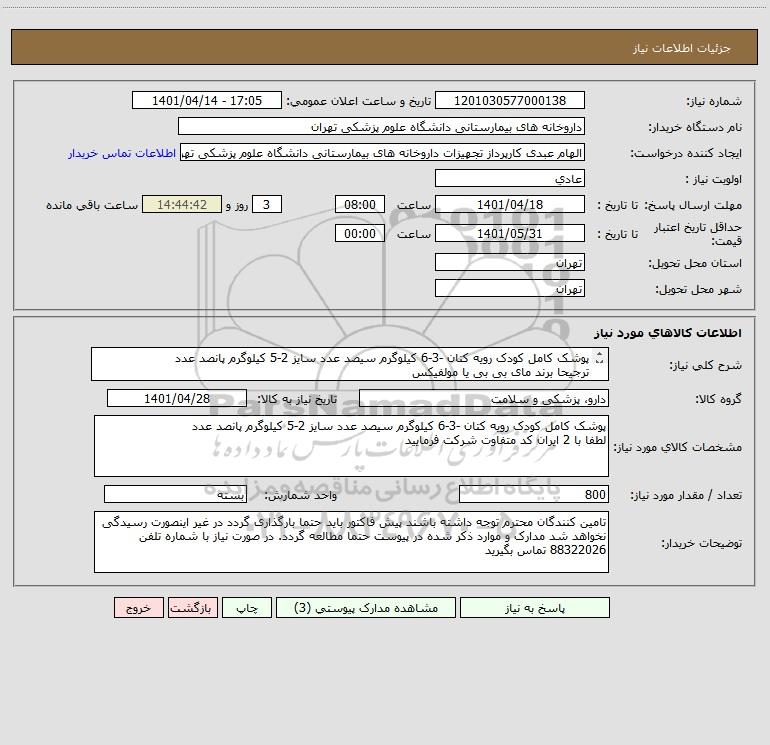Click the priority field 'عادي'
This screenshot has width=770, height=745.
510,178
